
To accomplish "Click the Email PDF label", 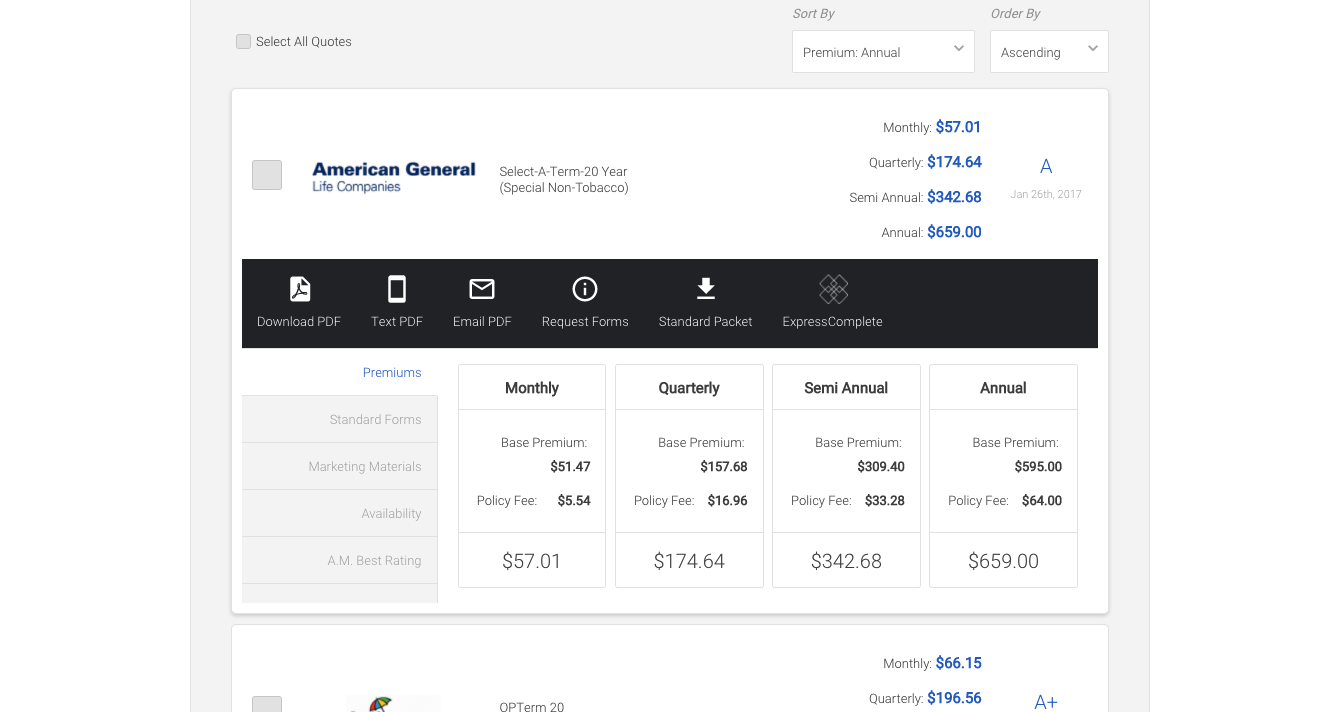I will tap(482, 322).
